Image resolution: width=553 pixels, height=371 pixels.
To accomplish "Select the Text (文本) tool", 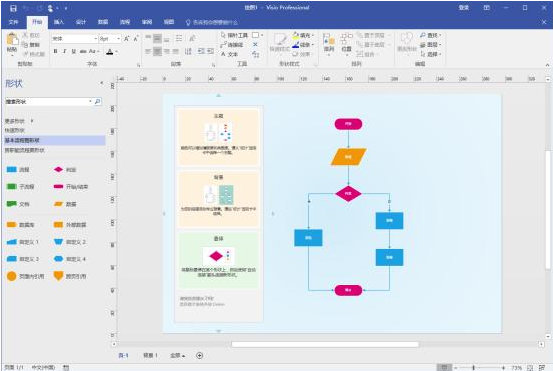I will coord(229,54).
